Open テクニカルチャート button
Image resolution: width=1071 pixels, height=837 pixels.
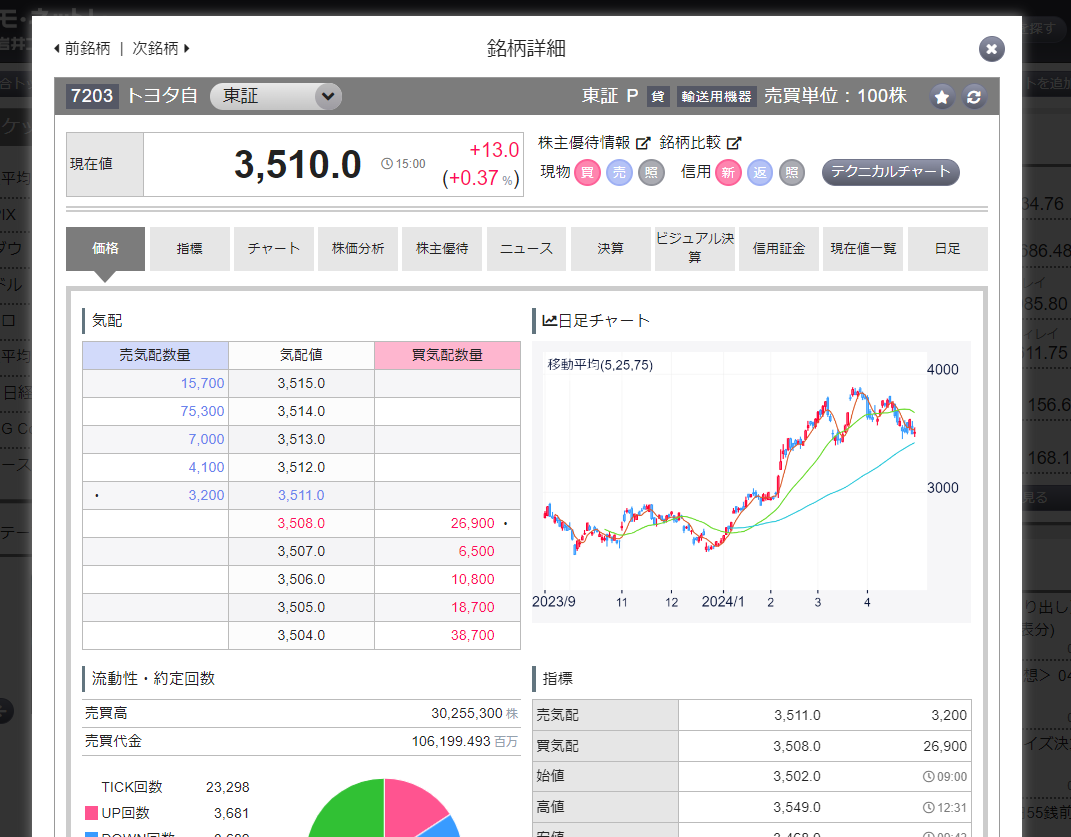pos(891,172)
